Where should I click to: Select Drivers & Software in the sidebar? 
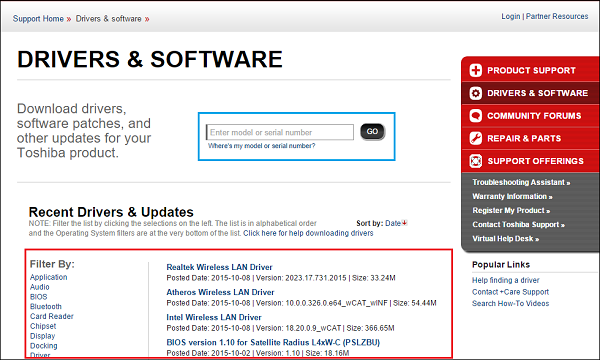[x=530, y=93]
